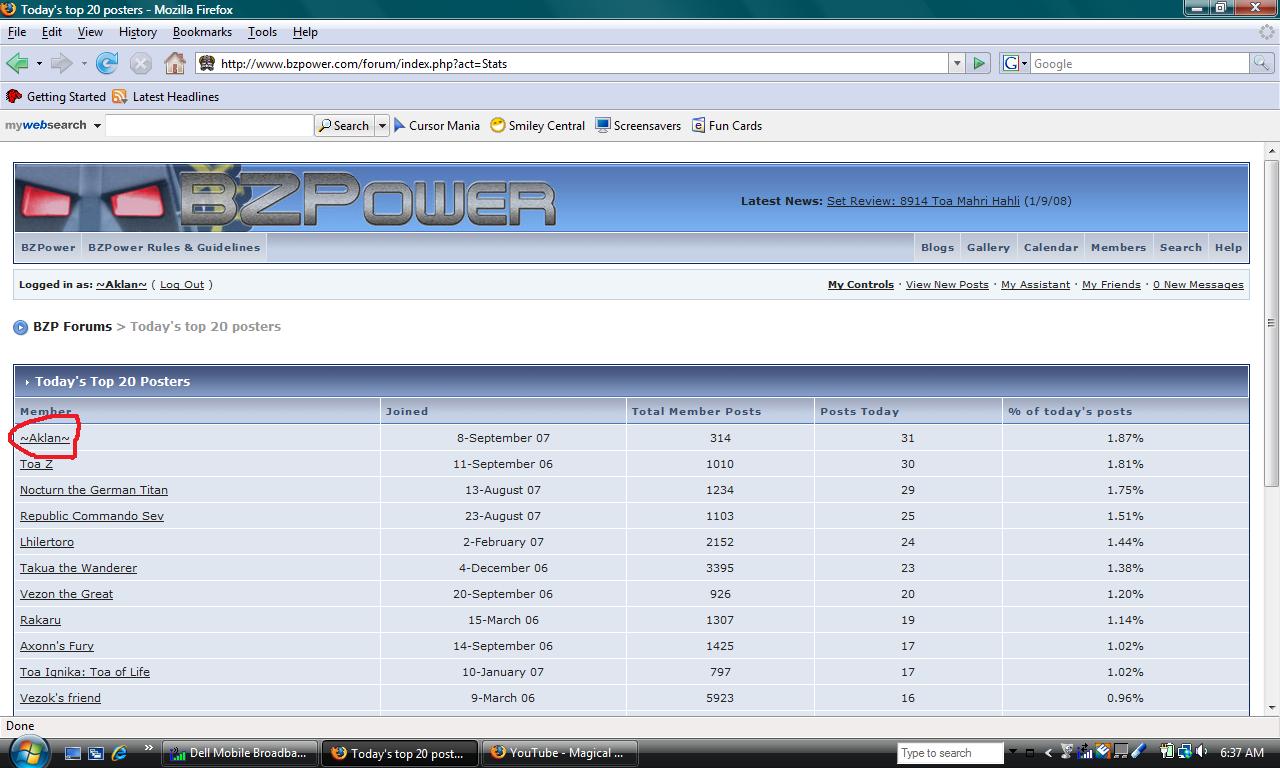
Task: Collapse the Today's Top 20 Posters header arrow
Action: [27, 382]
